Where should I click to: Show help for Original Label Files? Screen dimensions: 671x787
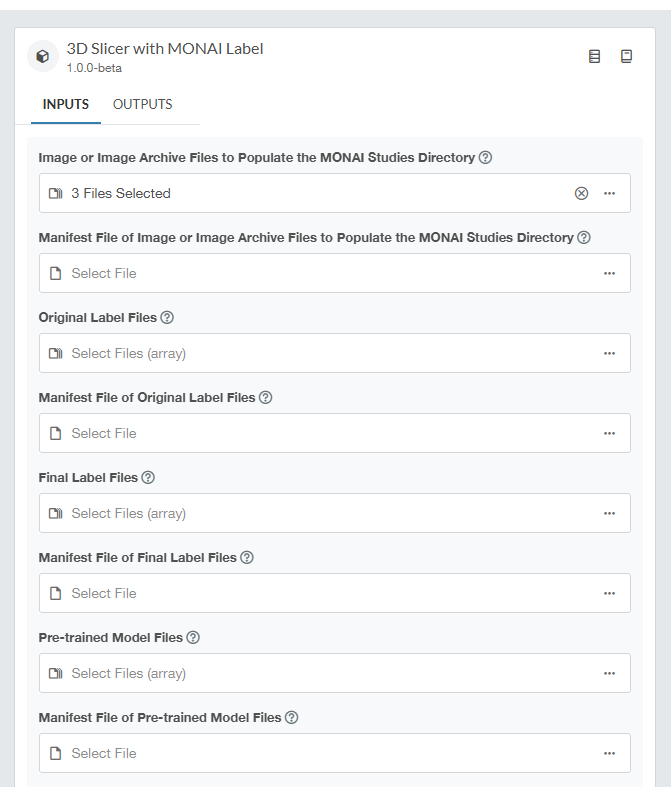click(167, 318)
